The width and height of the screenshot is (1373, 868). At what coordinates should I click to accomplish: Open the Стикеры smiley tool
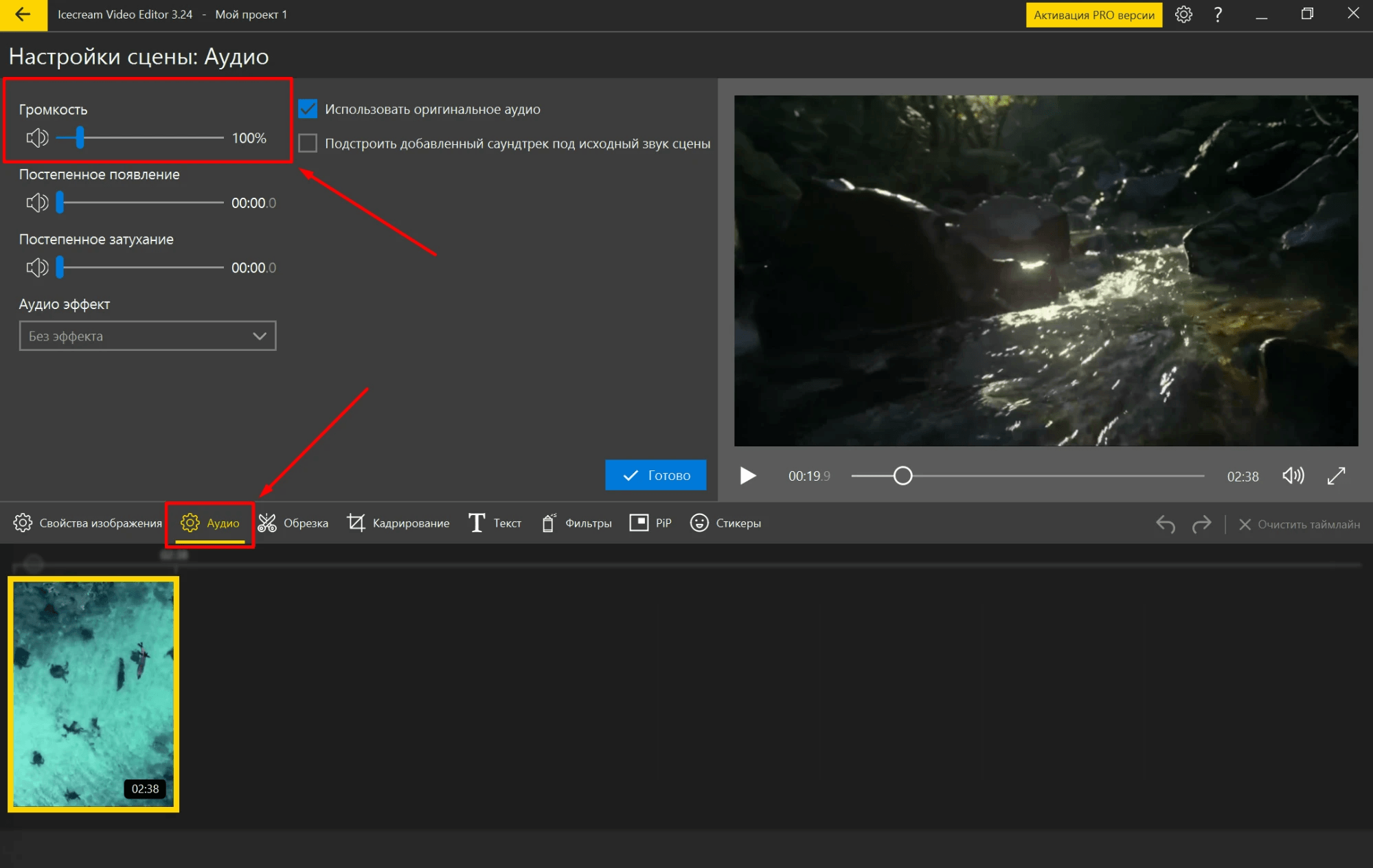pyautogui.click(x=725, y=523)
